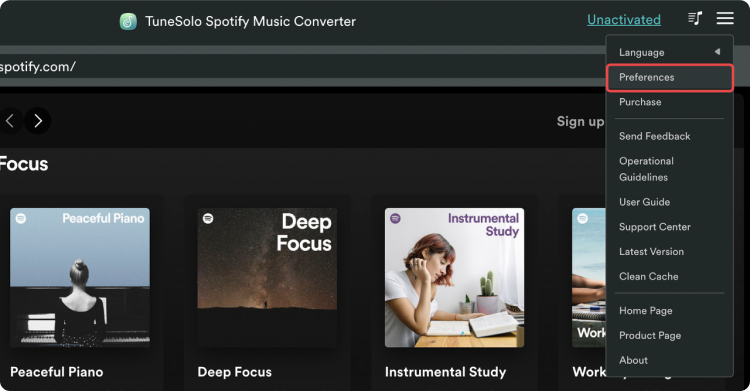Open the Peaceful Piano playlist cover
The height and width of the screenshot is (391, 750).
pos(80,278)
